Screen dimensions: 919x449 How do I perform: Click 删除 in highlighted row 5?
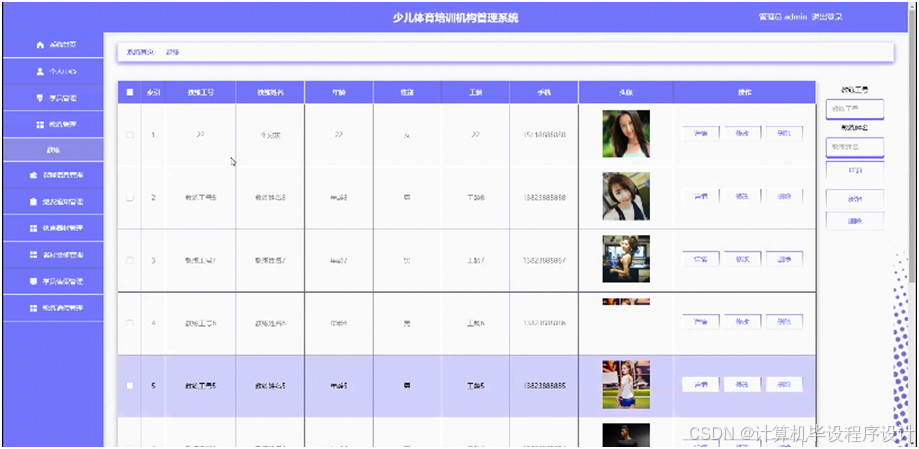pyautogui.click(x=784, y=385)
